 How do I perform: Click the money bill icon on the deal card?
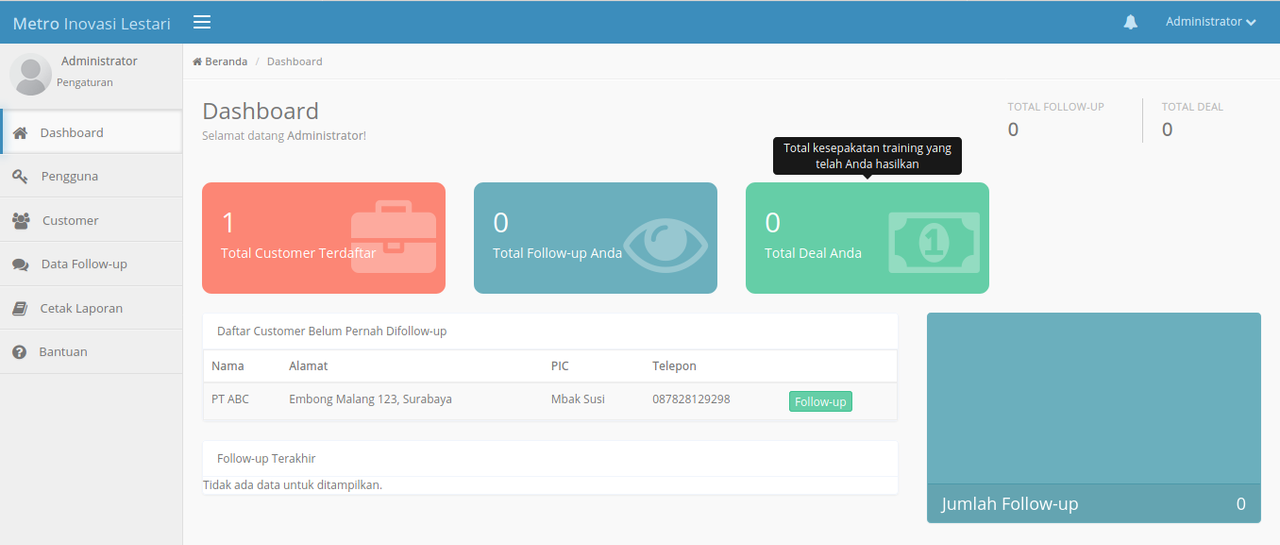pyautogui.click(x=935, y=241)
